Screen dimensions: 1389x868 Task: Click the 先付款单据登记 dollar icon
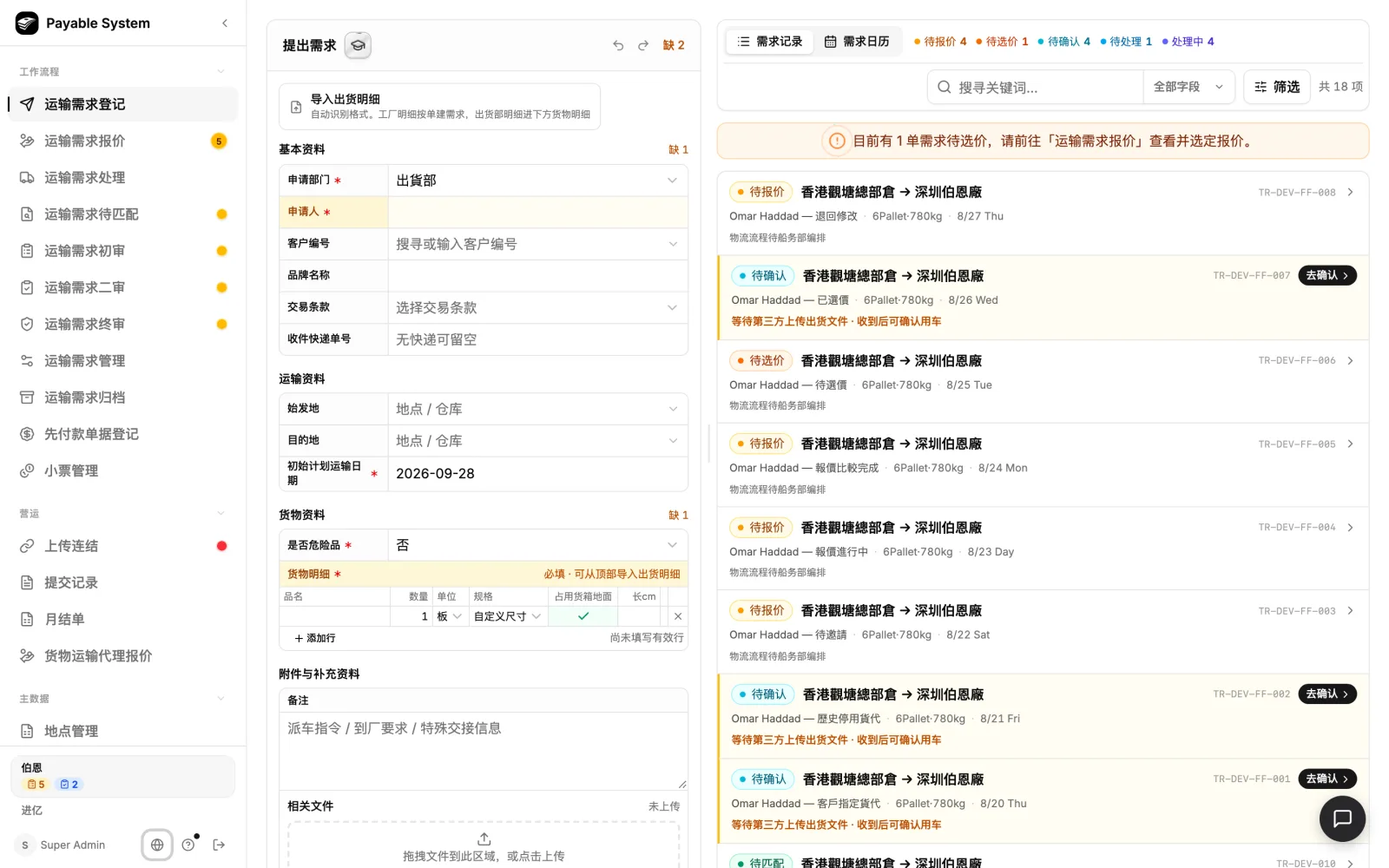click(27, 434)
